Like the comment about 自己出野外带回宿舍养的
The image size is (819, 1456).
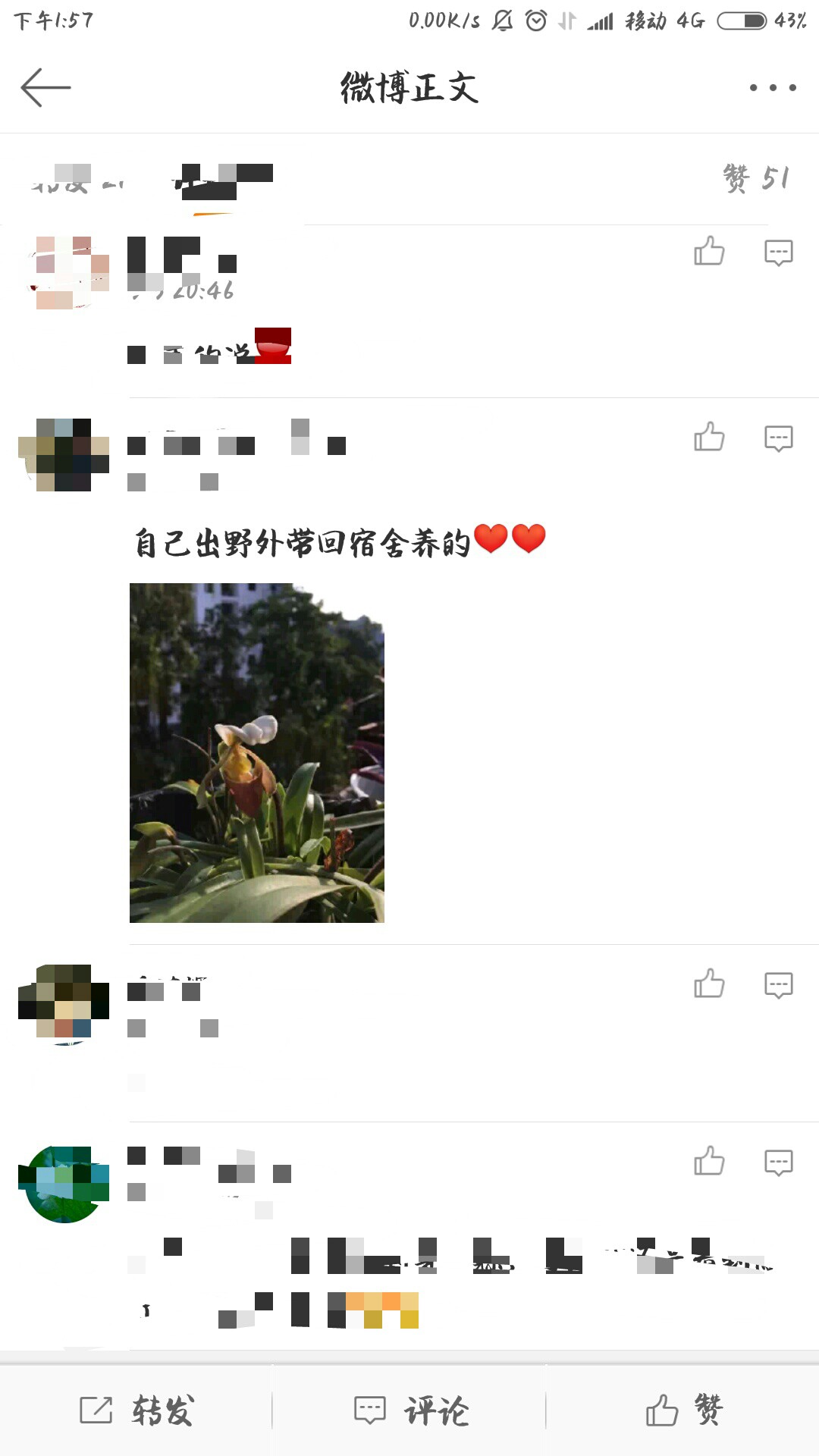709,437
